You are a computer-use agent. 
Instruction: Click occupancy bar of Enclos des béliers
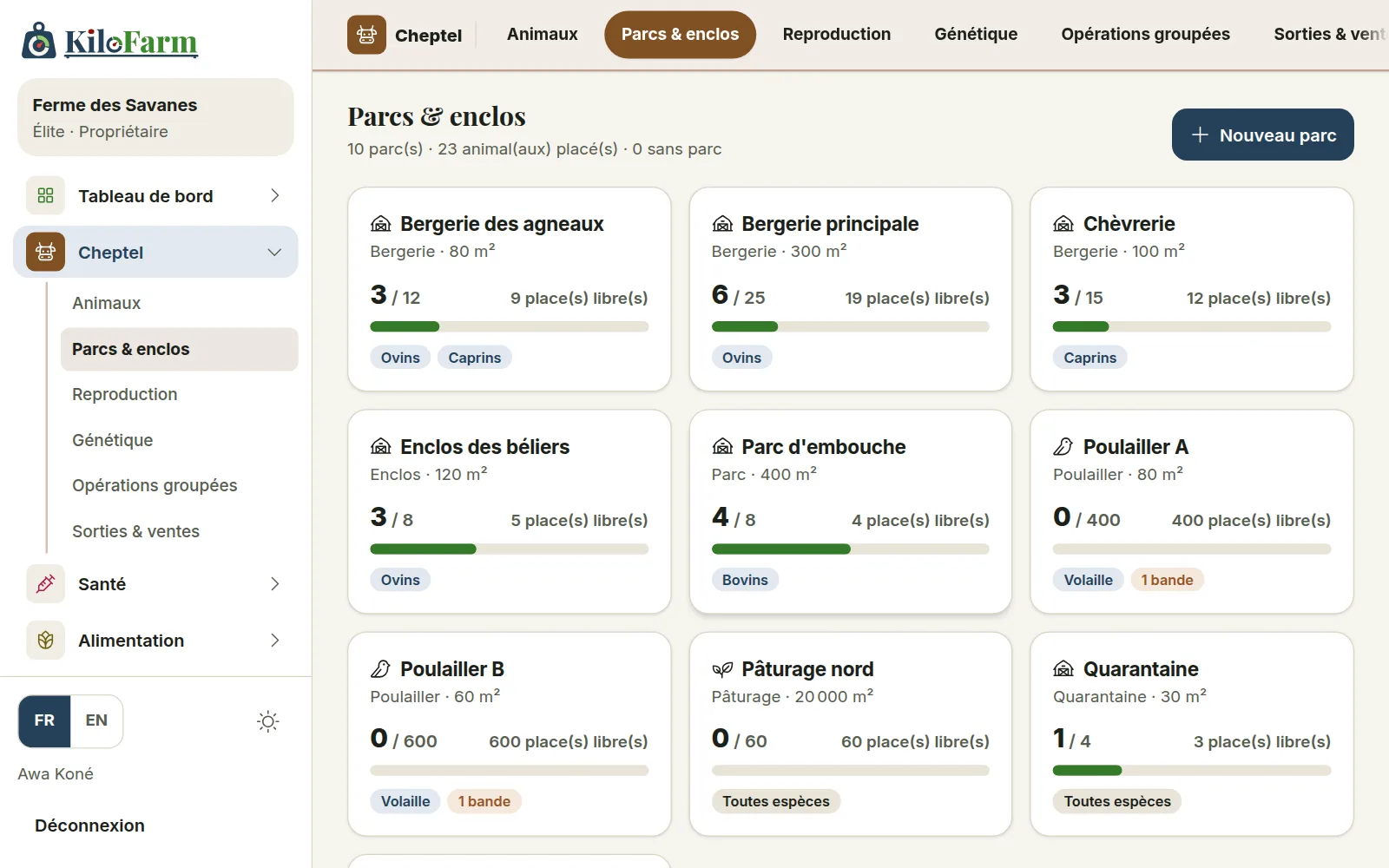(510, 549)
